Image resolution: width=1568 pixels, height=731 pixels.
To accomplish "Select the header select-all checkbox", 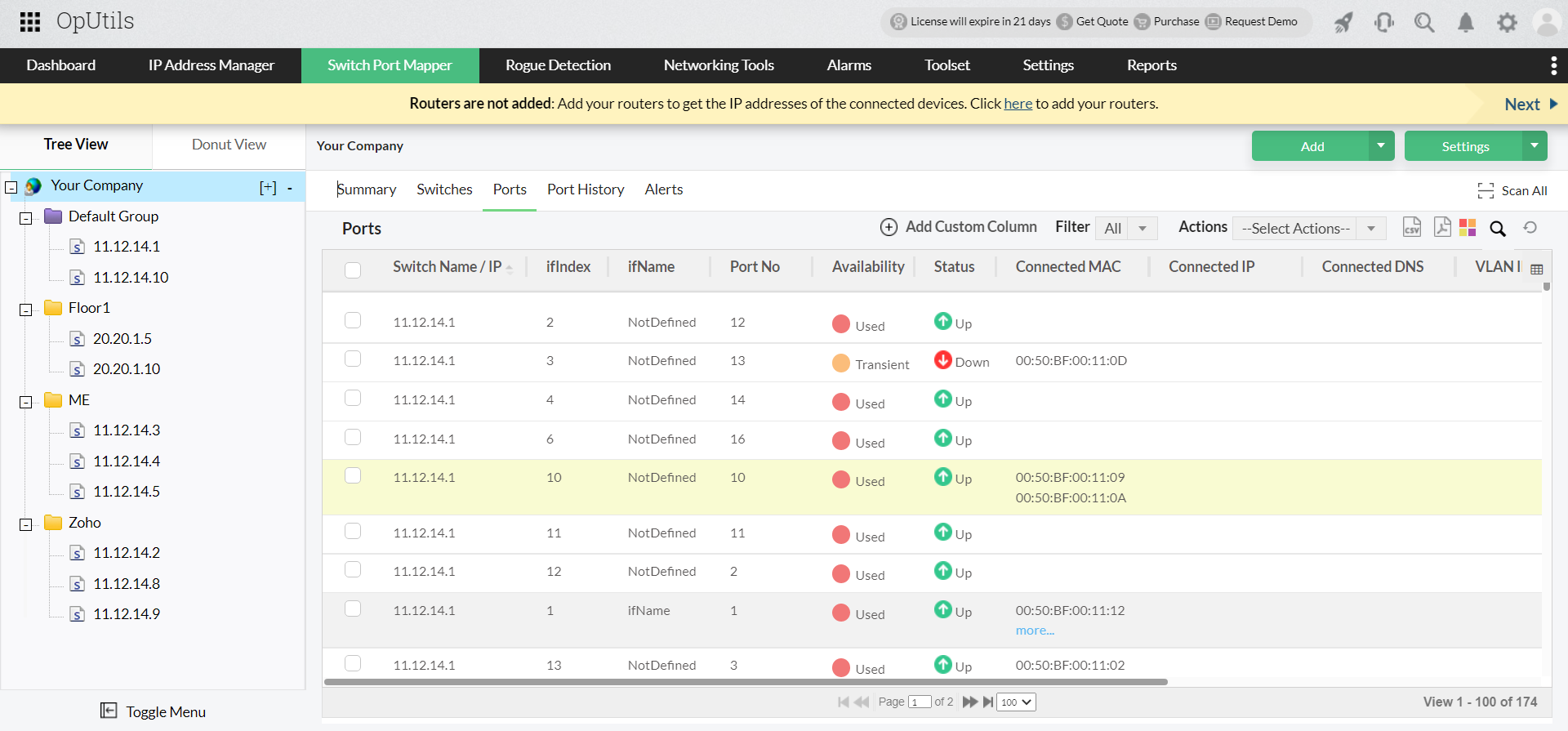I will [x=353, y=270].
